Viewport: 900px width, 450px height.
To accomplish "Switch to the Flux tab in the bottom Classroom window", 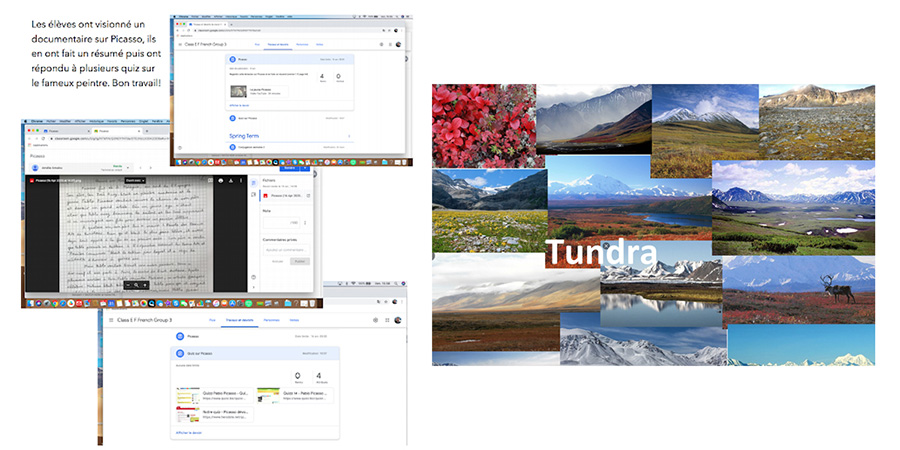I will point(212,320).
